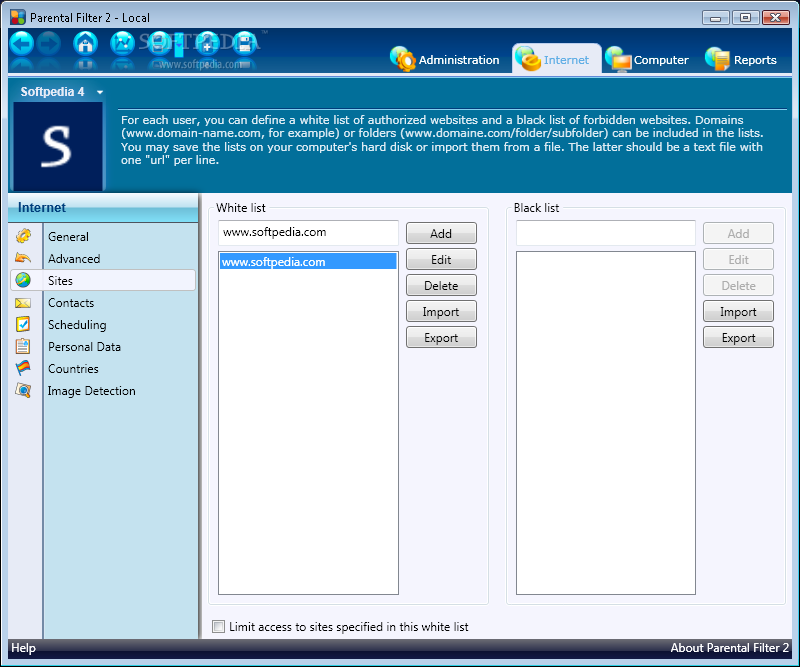Click Add in the White list
This screenshot has width=800, height=667.
pyautogui.click(x=441, y=233)
